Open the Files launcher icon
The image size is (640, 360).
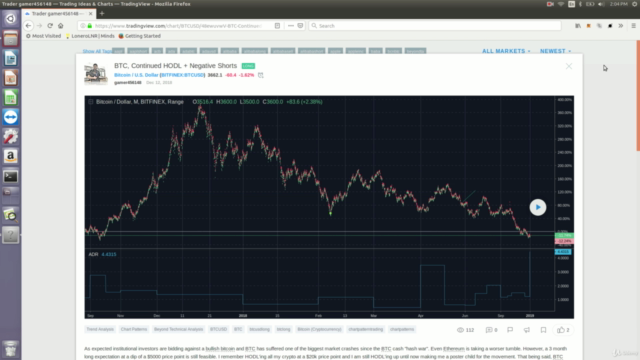pyautogui.click(x=11, y=39)
